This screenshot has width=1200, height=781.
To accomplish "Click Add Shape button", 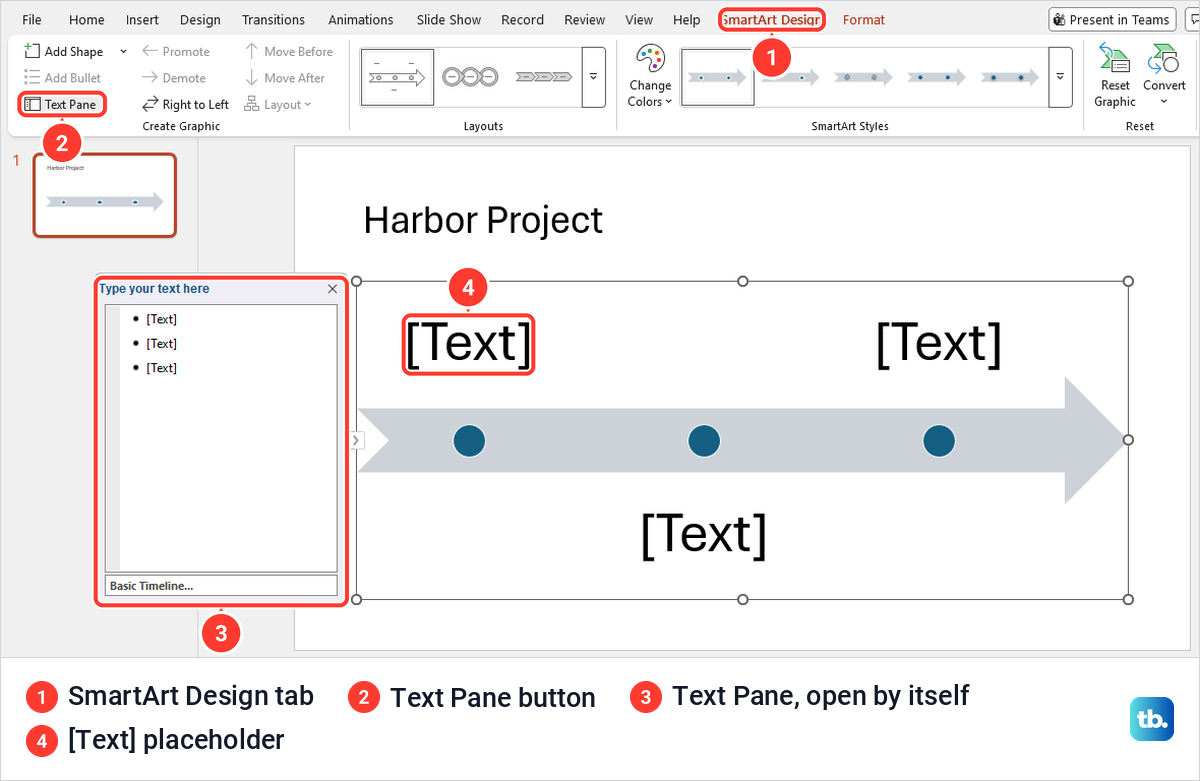I will [x=64, y=52].
